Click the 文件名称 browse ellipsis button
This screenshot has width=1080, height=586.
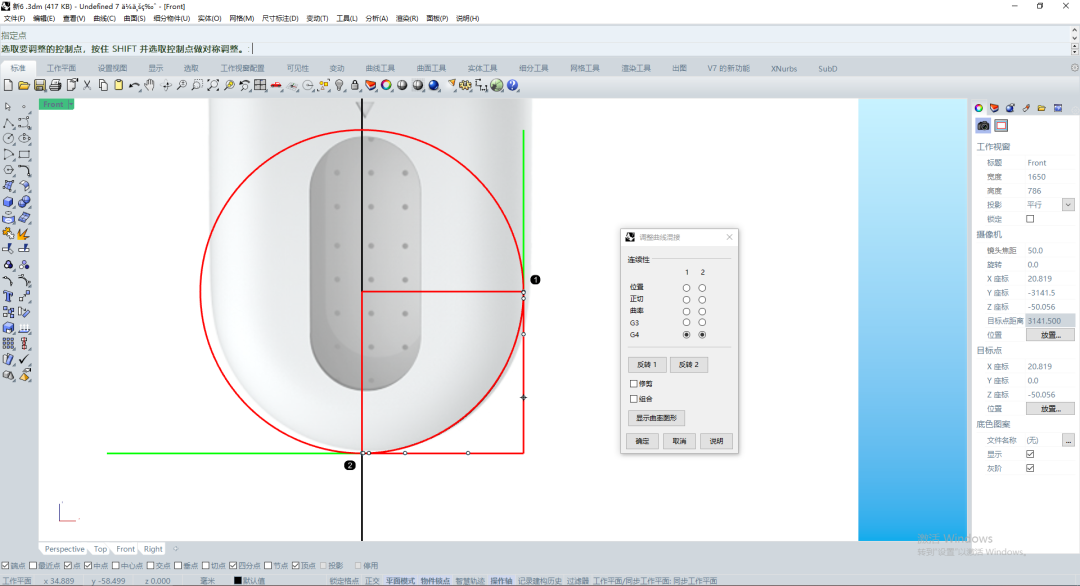point(1068,440)
